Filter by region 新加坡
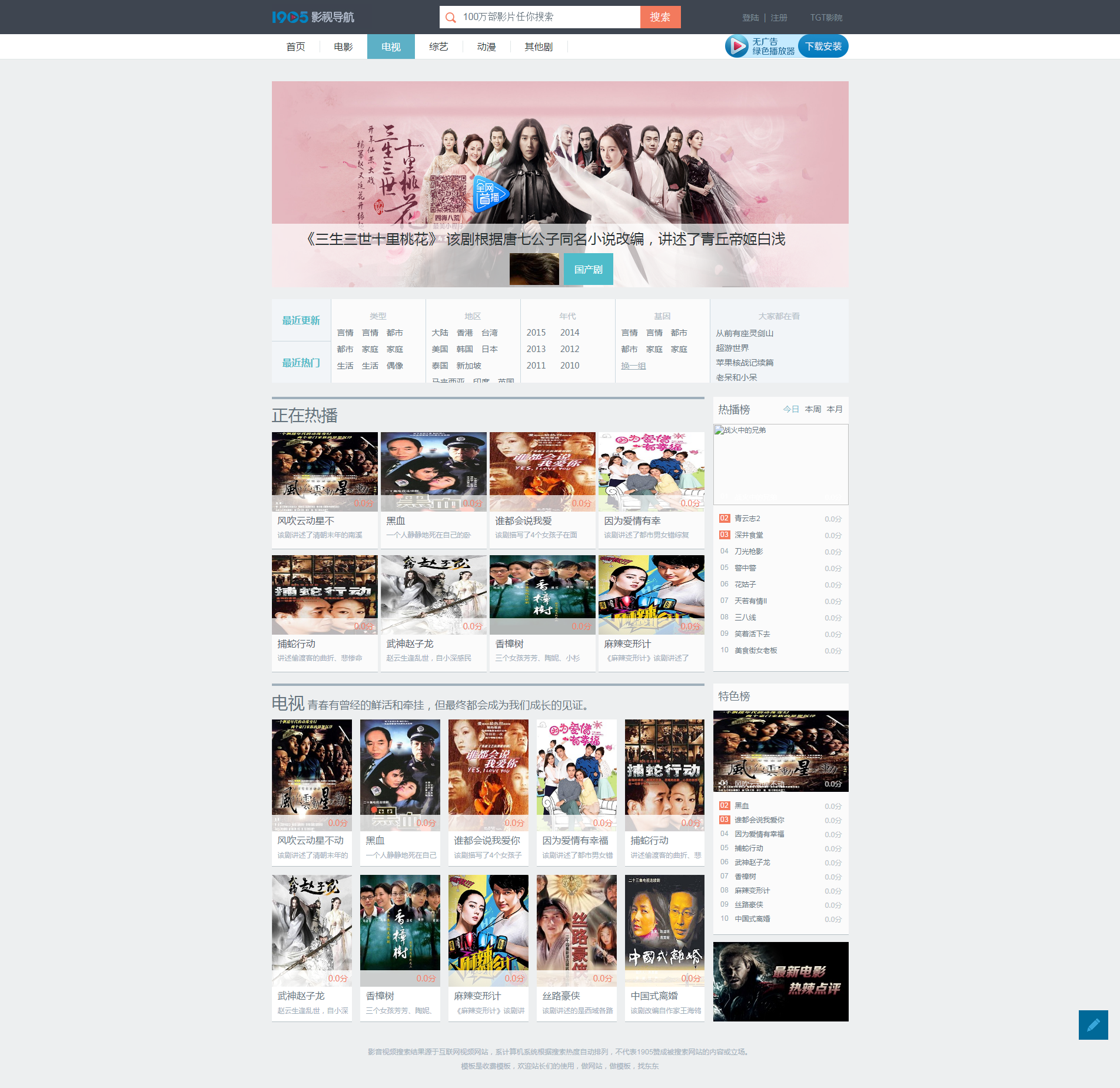The image size is (1120, 1088). pos(469,366)
